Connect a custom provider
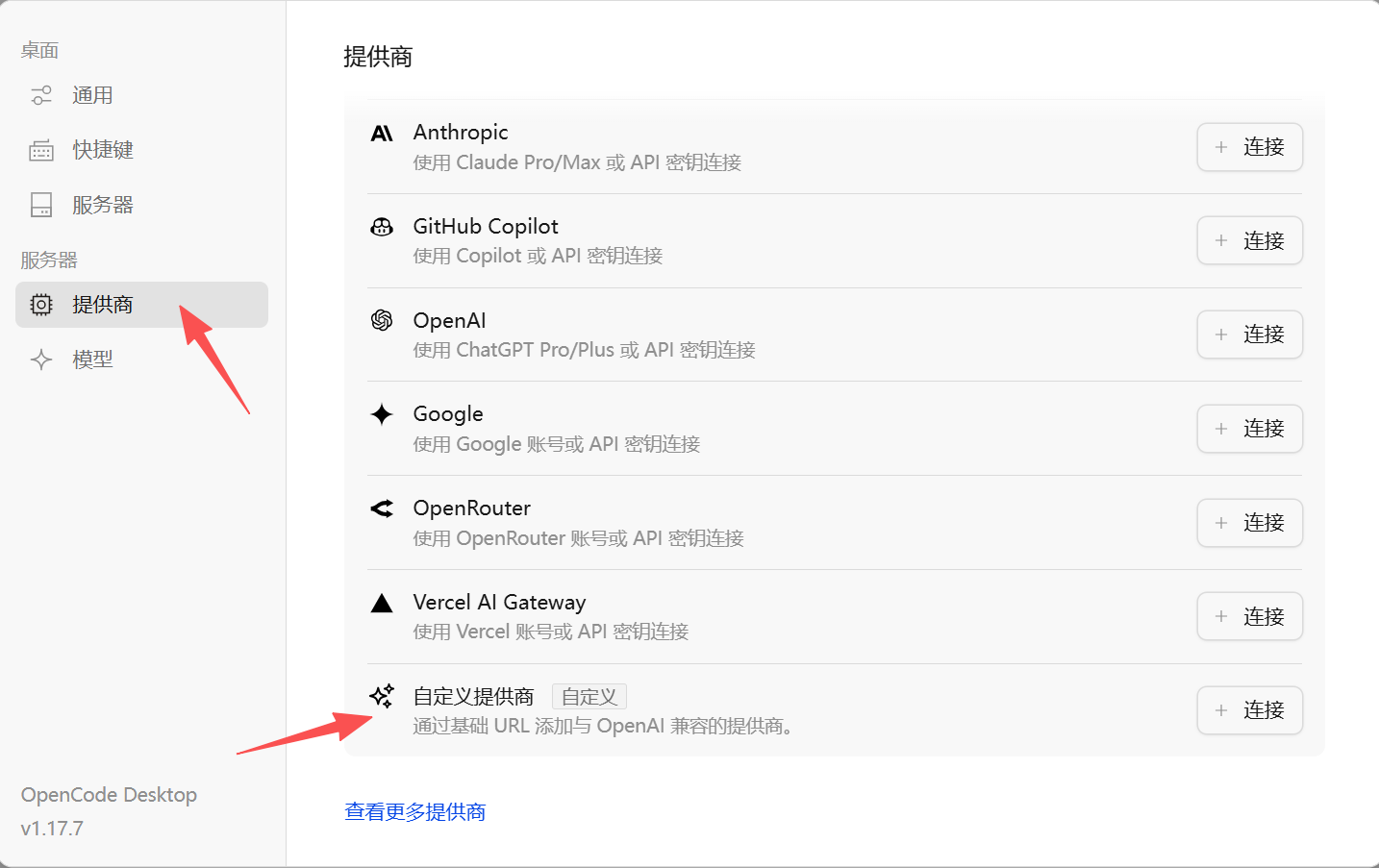This screenshot has width=1379, height=868. coord(1249,710)
